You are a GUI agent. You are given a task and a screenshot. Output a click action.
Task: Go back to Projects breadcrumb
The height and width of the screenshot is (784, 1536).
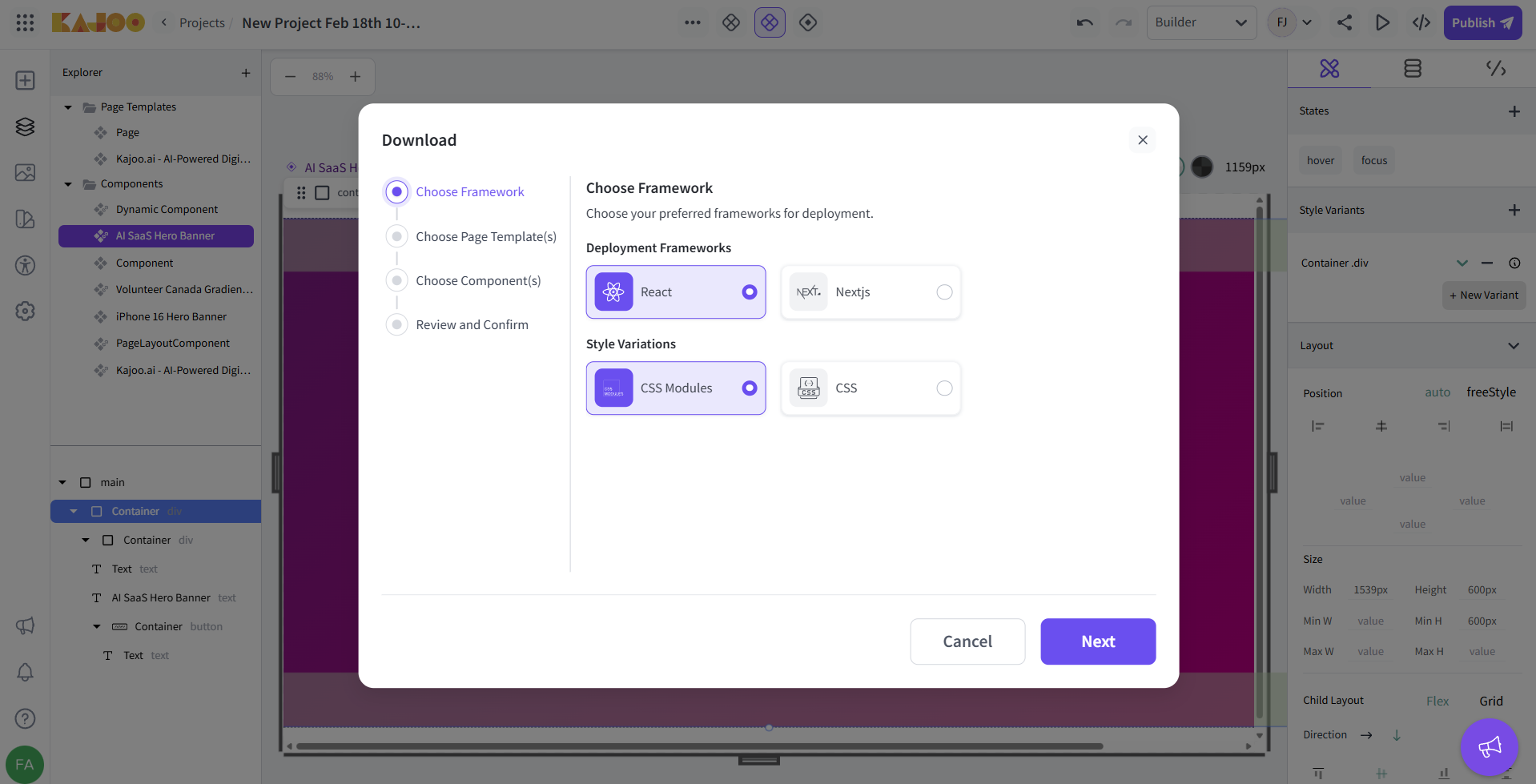(202, 23)
